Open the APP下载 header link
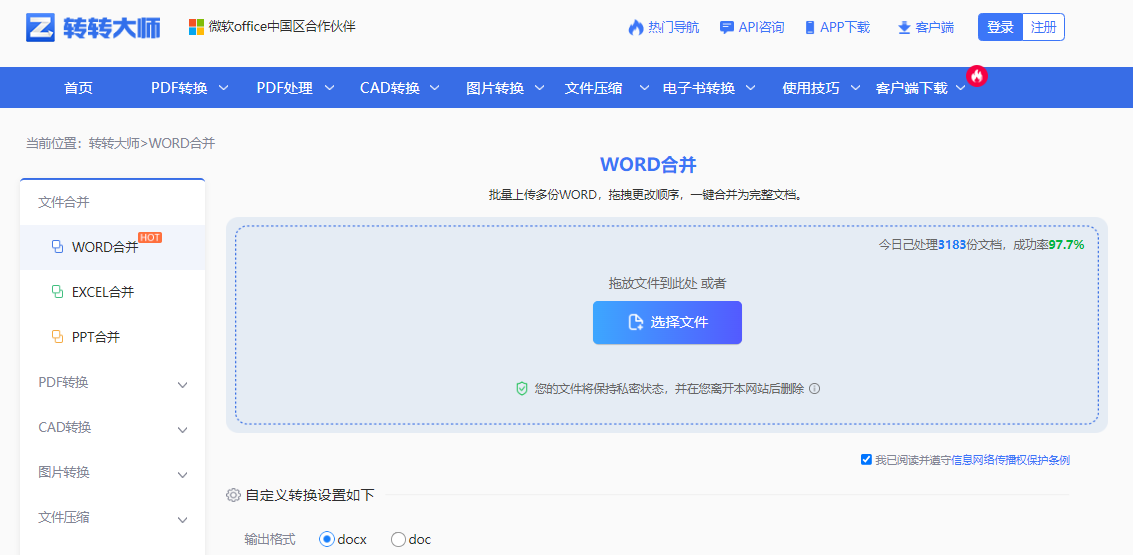Viewport: 1133px width, 555px height. point(845,27)
